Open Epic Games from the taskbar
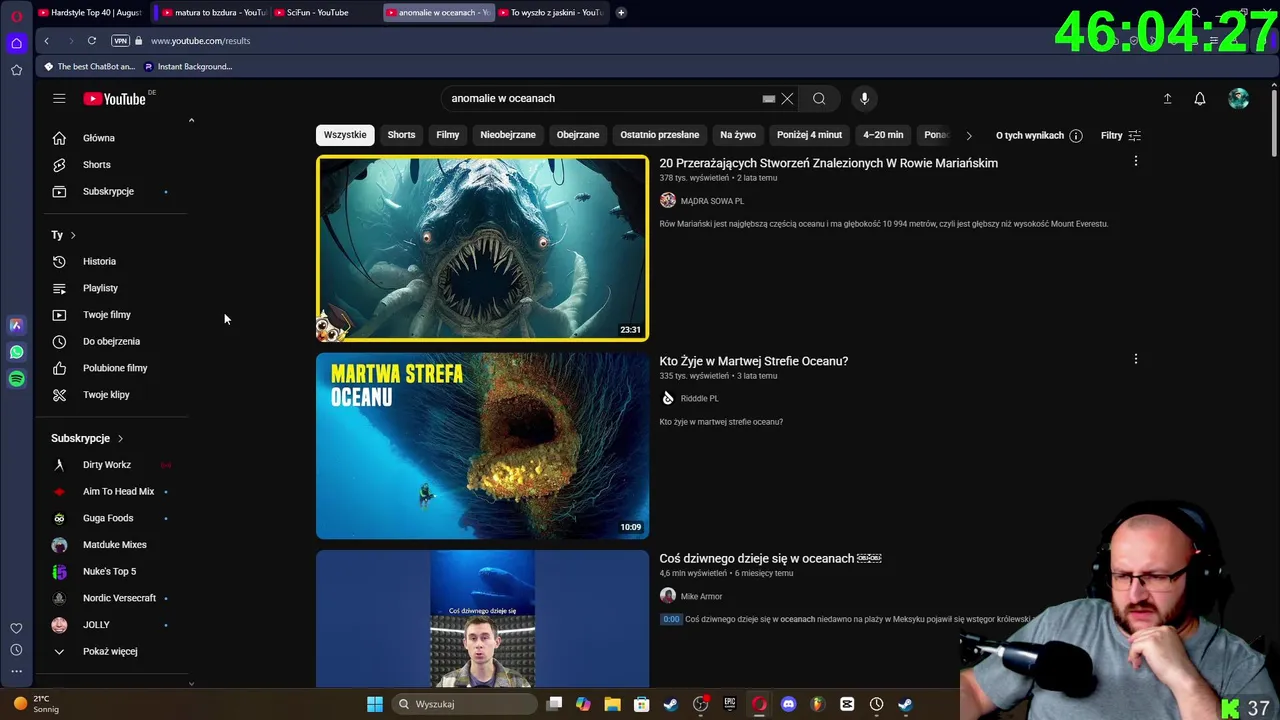The width and height of the screenshot is (1280, 720). coord(730,704)
